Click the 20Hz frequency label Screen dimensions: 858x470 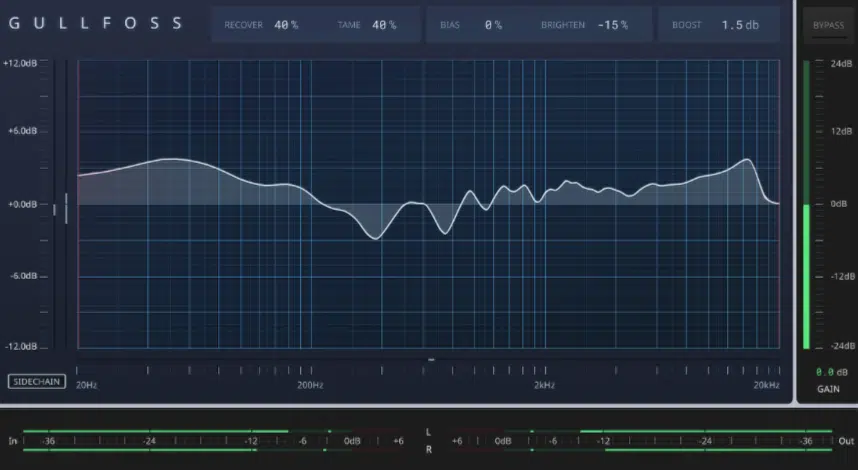86,385
